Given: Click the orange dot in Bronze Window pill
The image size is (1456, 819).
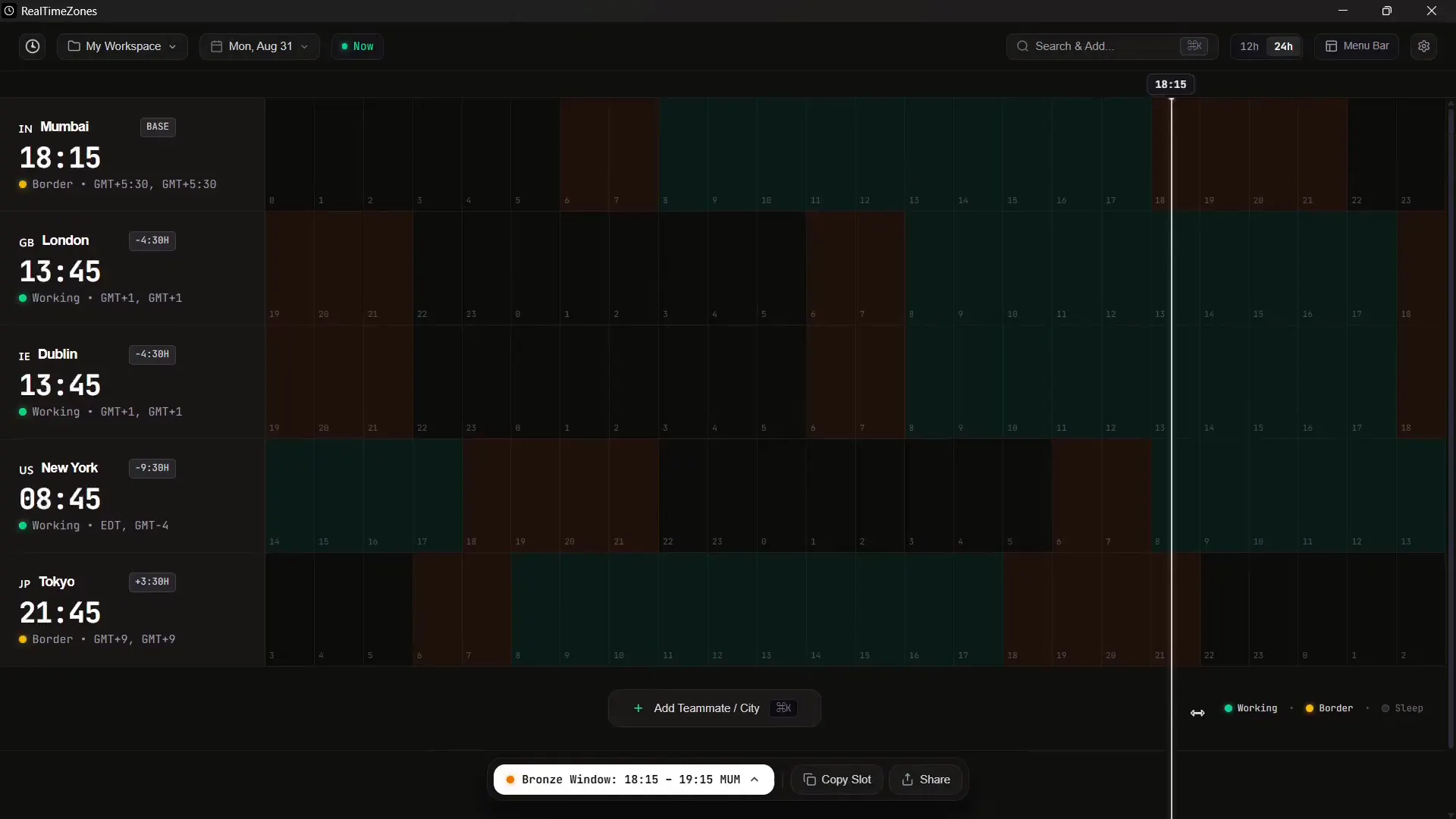Looking at the screenshot, I should (x=510, y=780).
